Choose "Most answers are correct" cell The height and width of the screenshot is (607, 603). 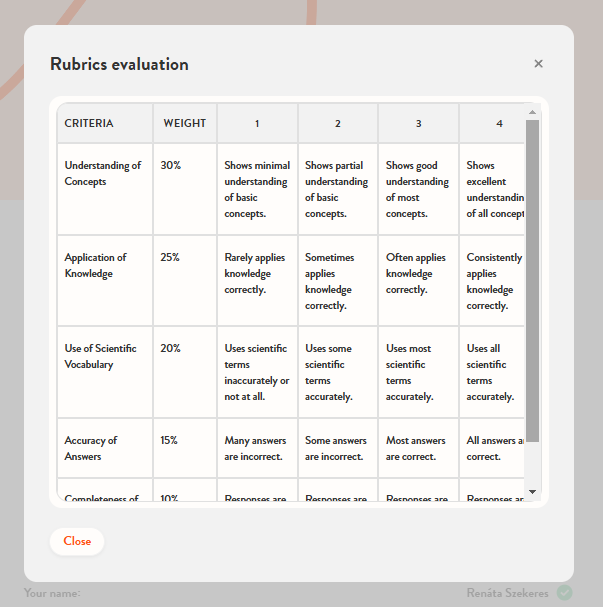tap(418, 448)
